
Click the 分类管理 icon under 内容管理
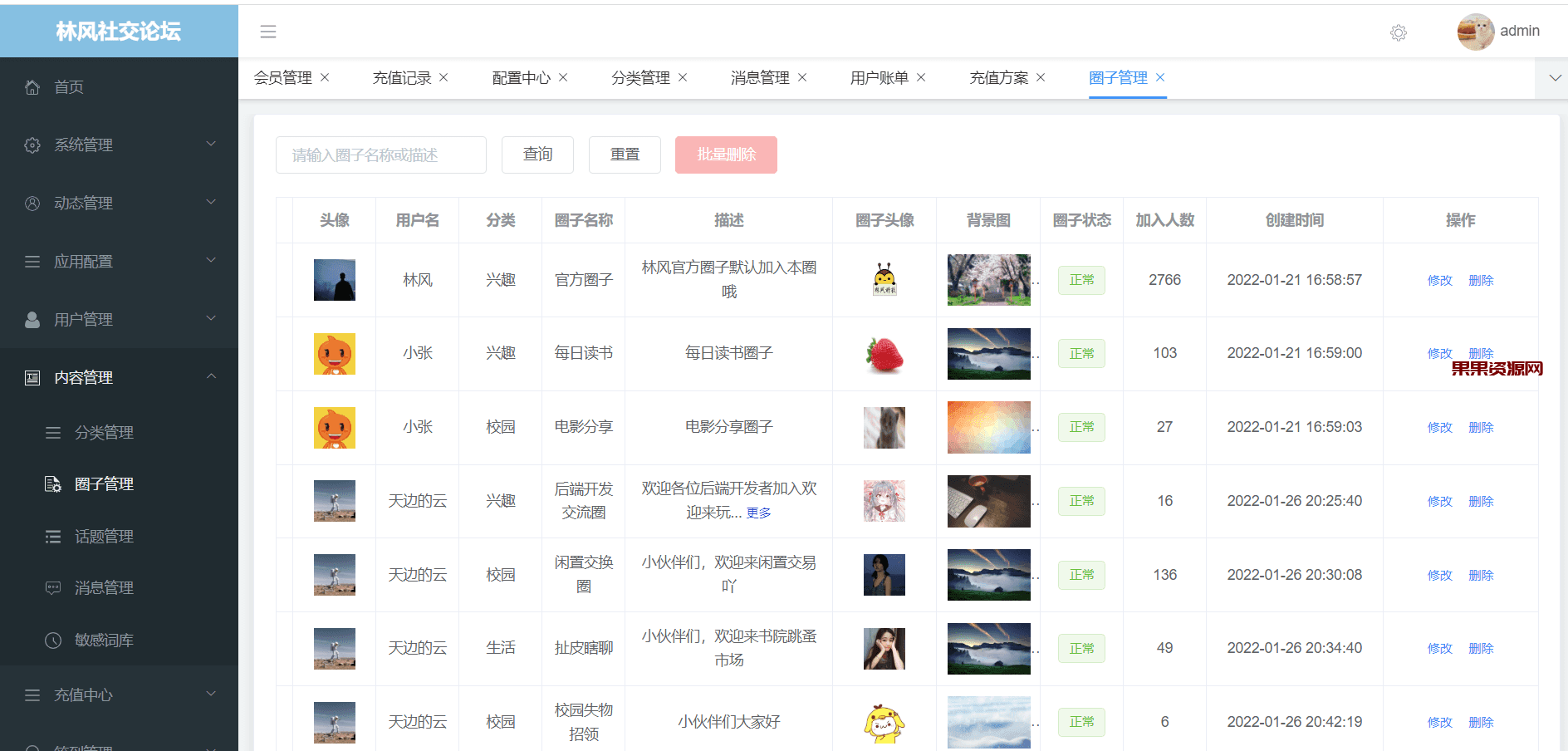(x=52, y=432)
